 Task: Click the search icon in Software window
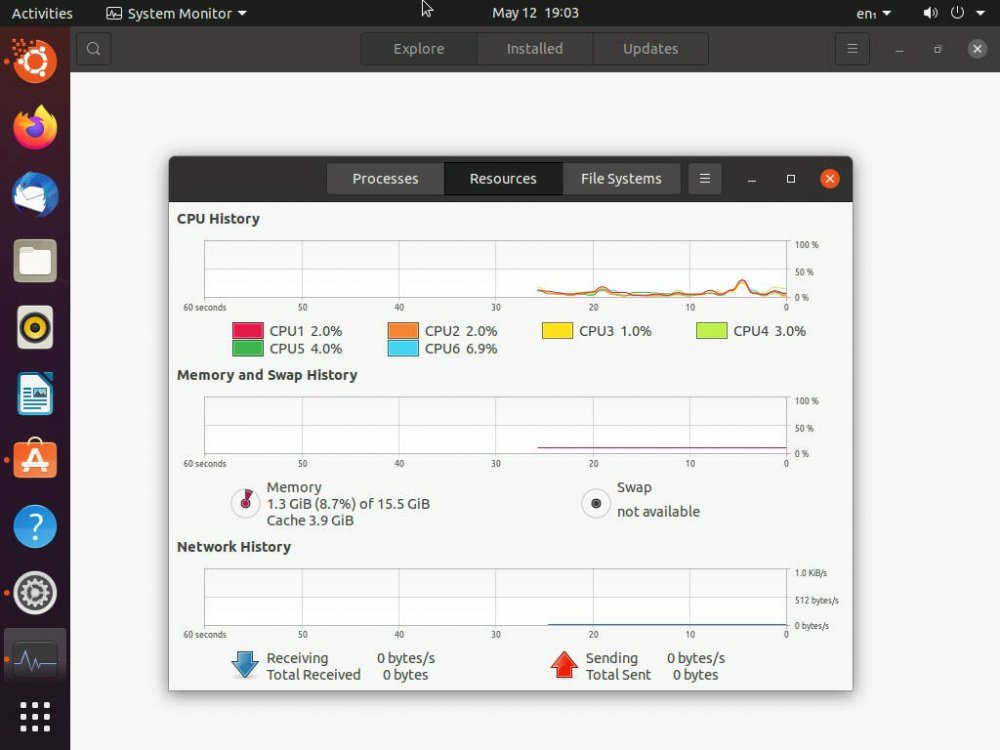pos(94,48)
